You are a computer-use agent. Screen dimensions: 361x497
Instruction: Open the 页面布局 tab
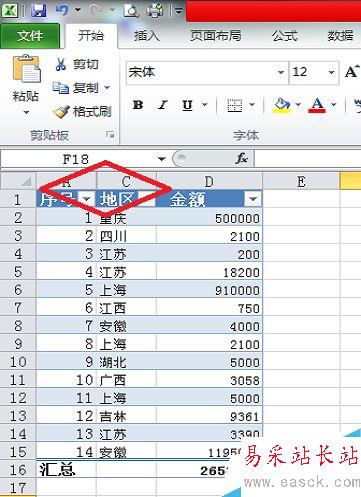point(216,36)
